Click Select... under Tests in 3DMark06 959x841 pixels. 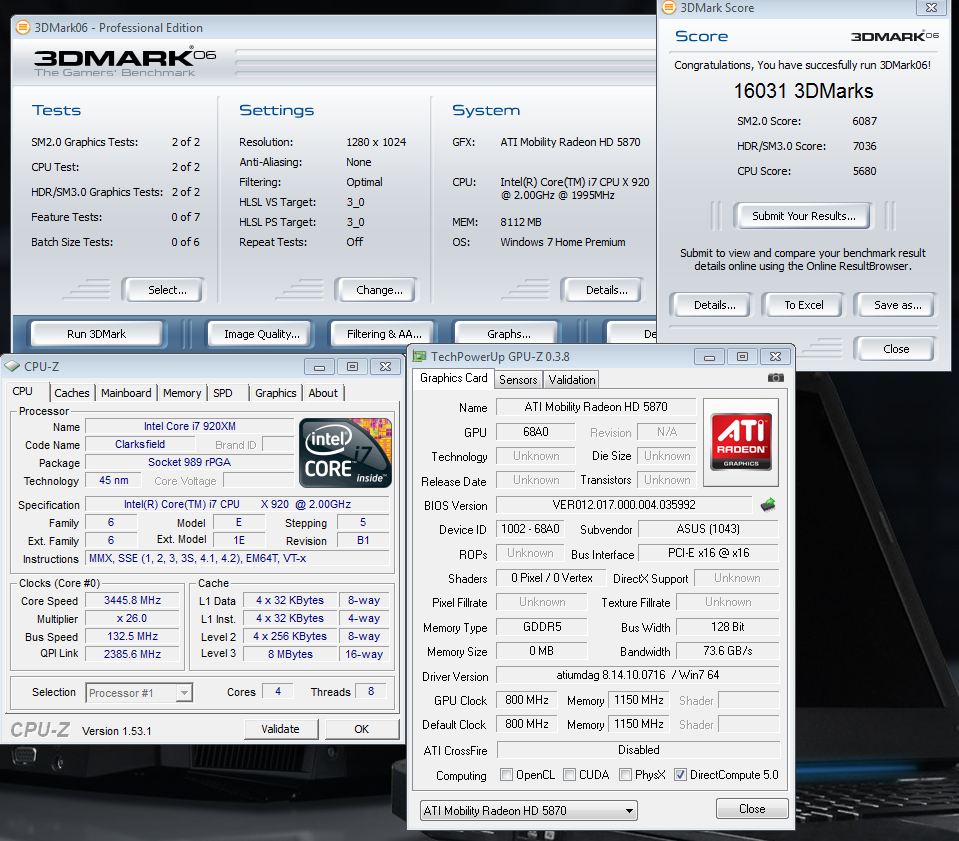(163, 290)
